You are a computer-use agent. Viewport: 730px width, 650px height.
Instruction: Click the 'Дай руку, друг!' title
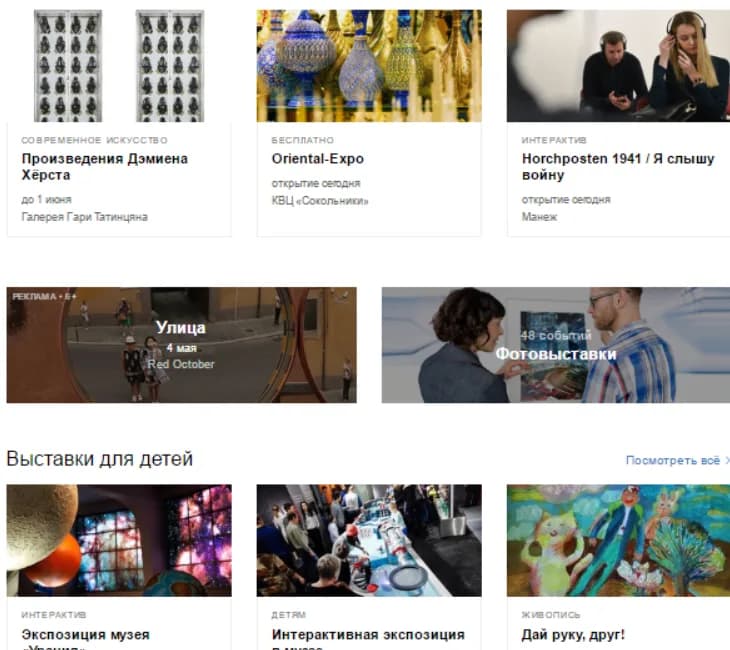573,635
